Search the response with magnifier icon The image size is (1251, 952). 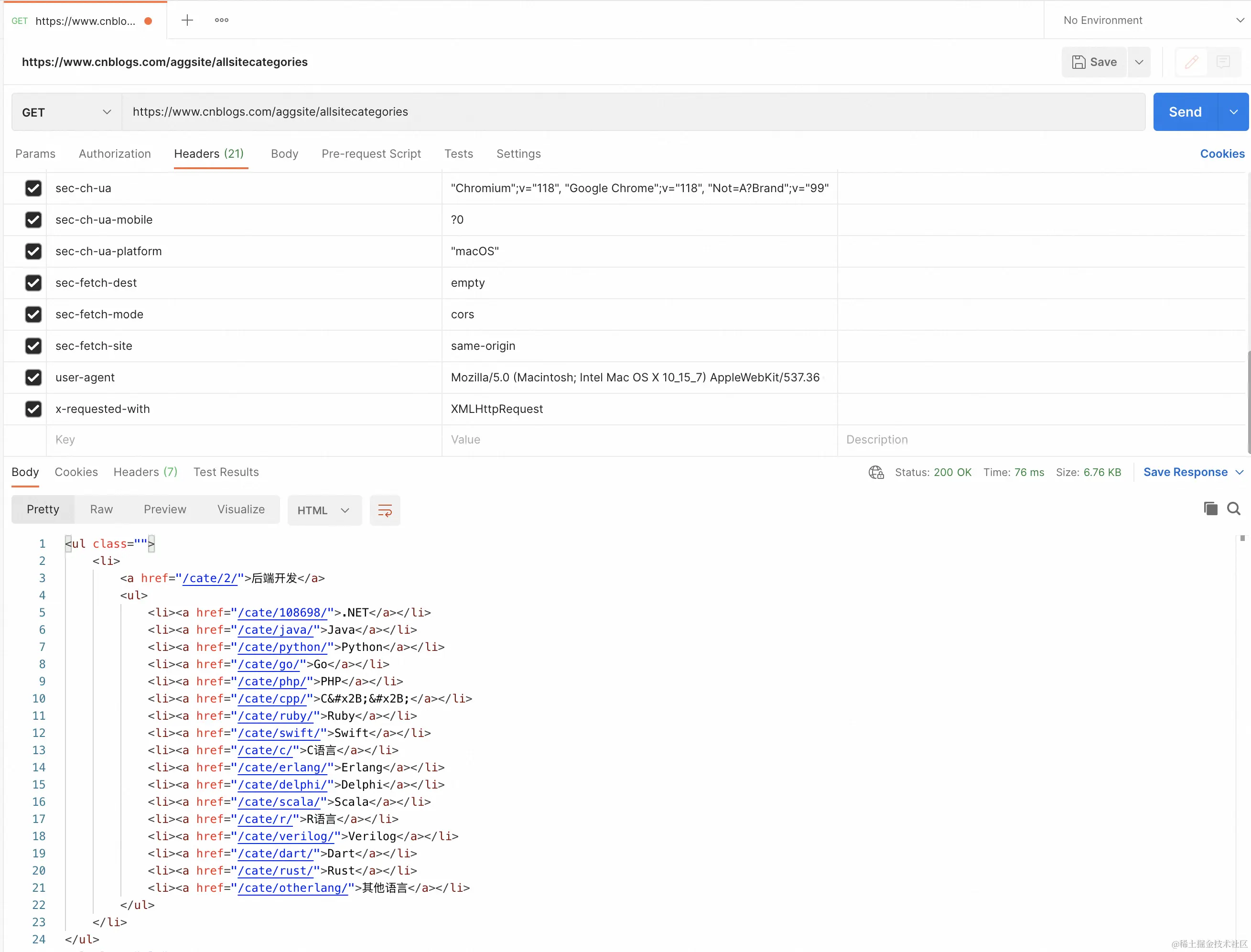[1233, 508]
